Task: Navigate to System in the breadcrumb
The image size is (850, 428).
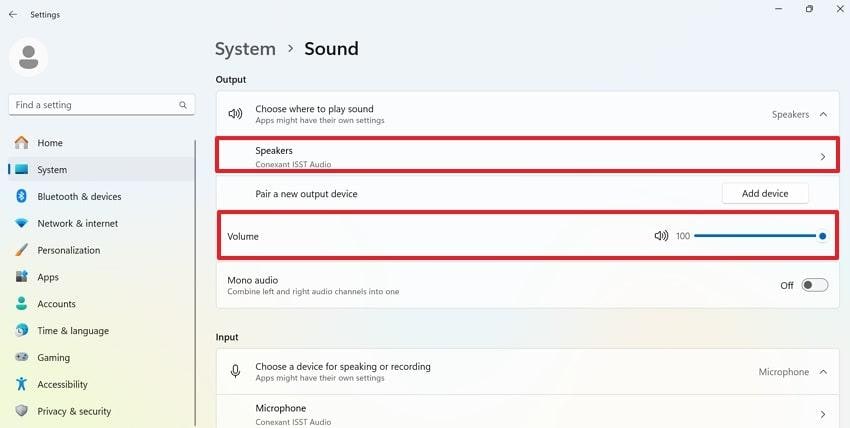Action: (x=245, y=49)
